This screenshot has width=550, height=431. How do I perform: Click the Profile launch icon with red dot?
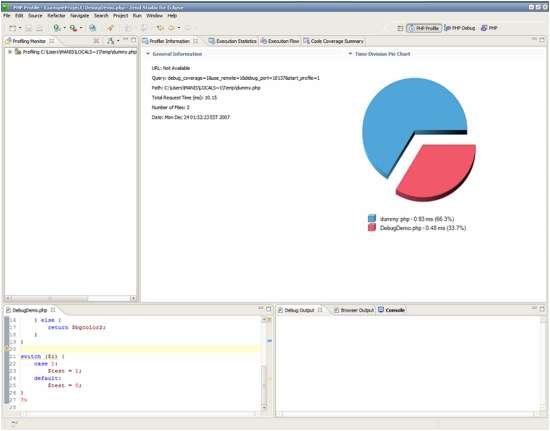[x=73, y=28]
